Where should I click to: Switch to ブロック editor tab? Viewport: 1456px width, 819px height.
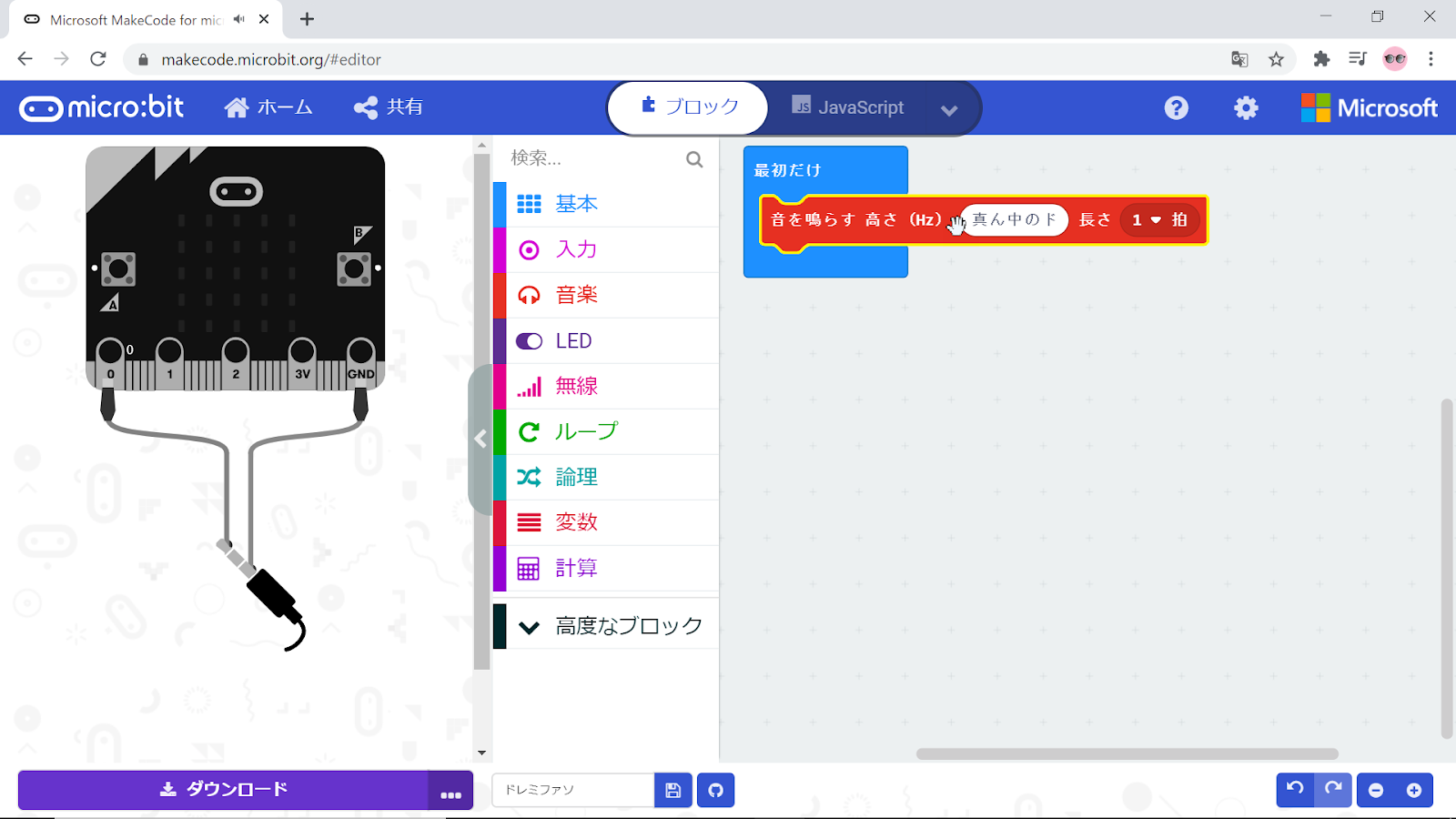point(689,107)
